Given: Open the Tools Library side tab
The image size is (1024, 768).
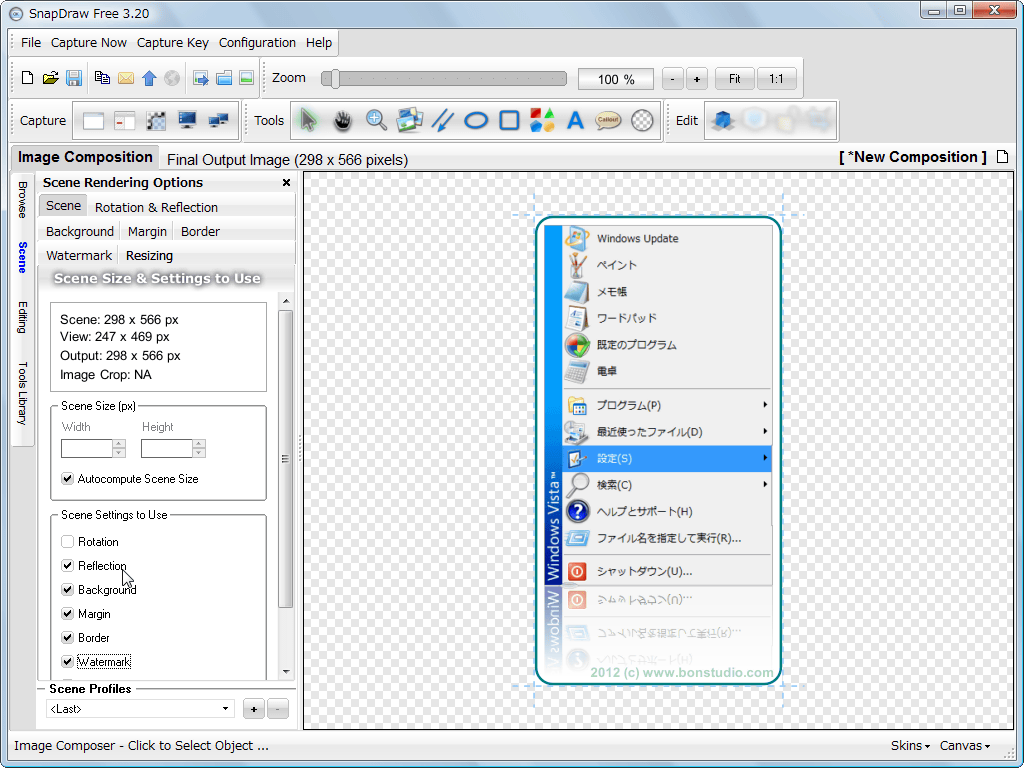Looking at the screenshot, I should (x=22, y=393).
